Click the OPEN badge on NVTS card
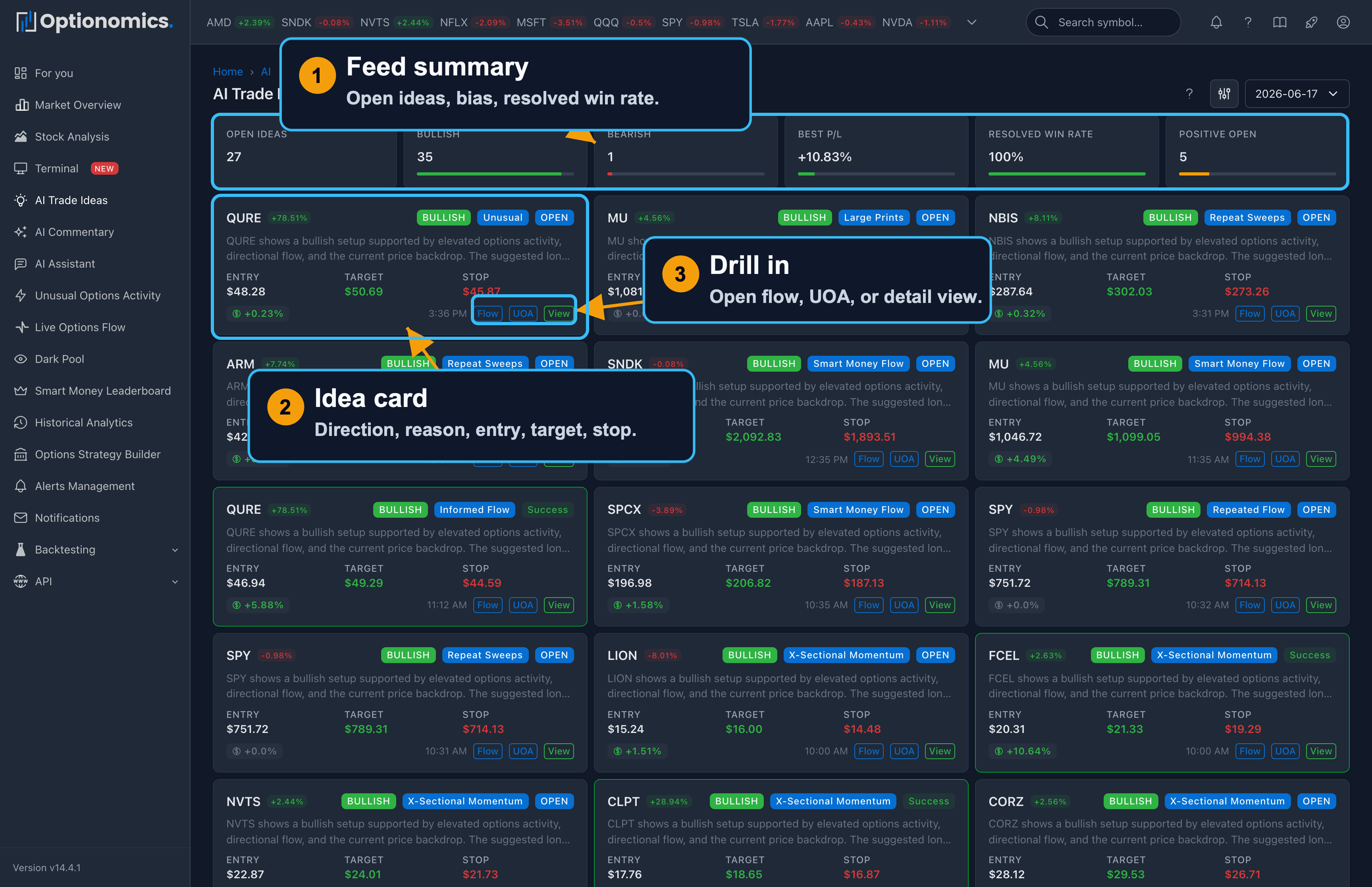 pyautogui.click(x=554, y=801)
